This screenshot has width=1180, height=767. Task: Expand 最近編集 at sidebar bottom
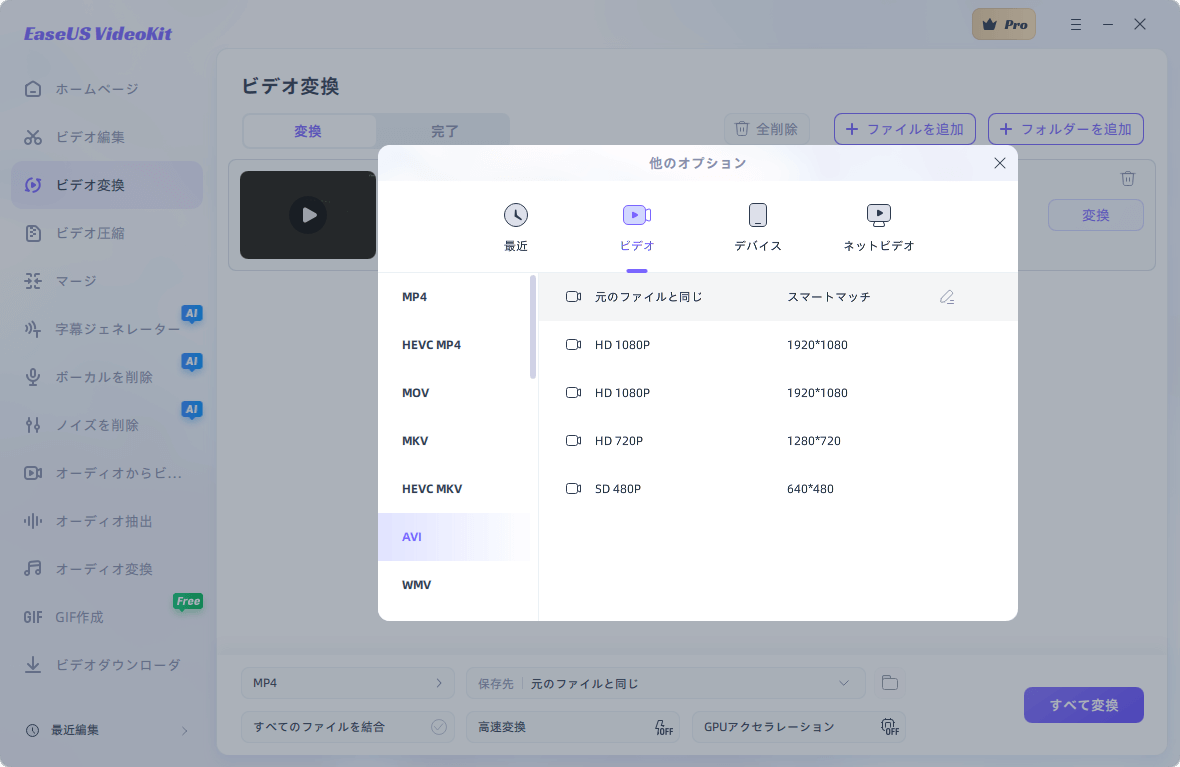pos(107,731)
